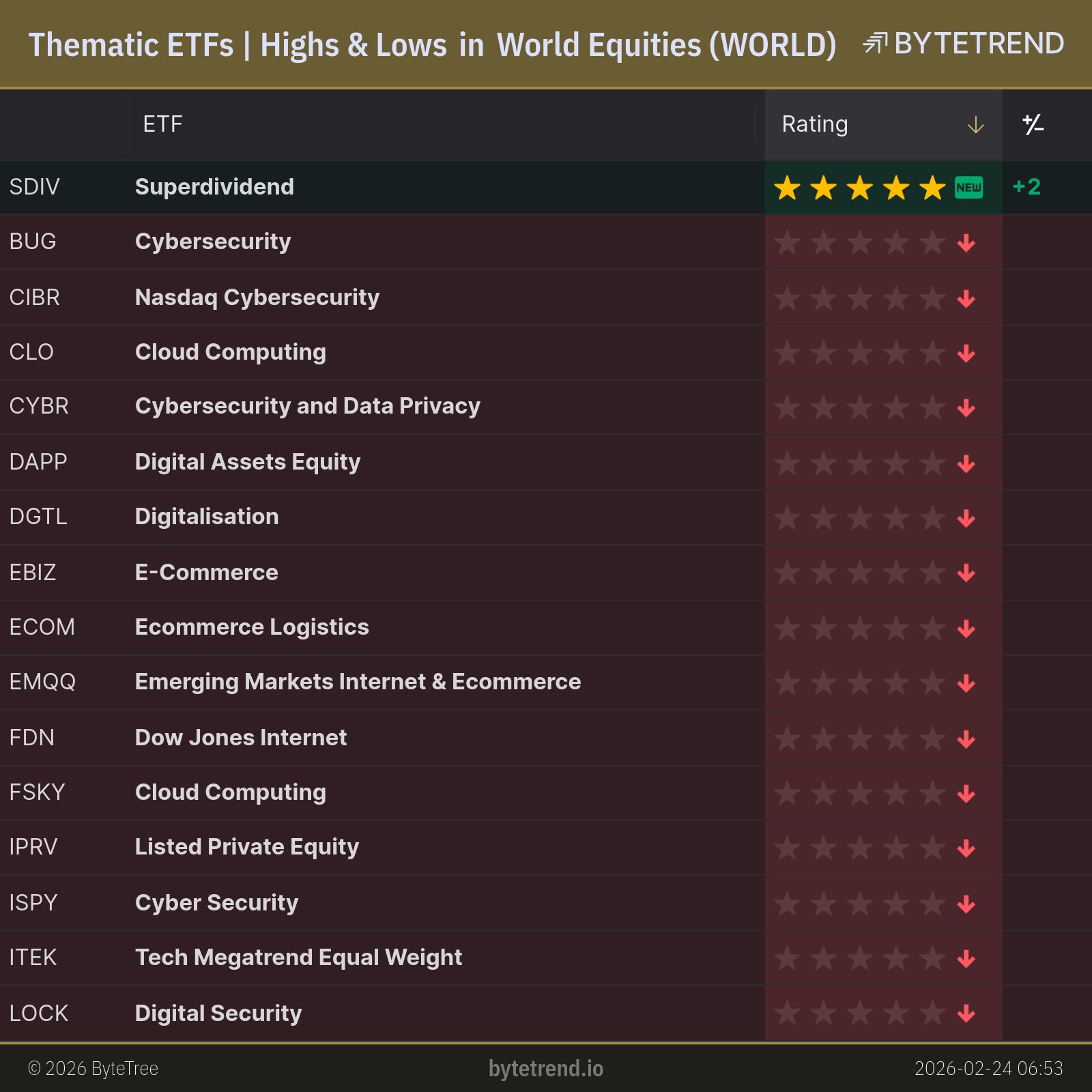Click the DGTL ticker
The height and width of the screenshot is (1092, 1092).
click(x=38, y=517)
